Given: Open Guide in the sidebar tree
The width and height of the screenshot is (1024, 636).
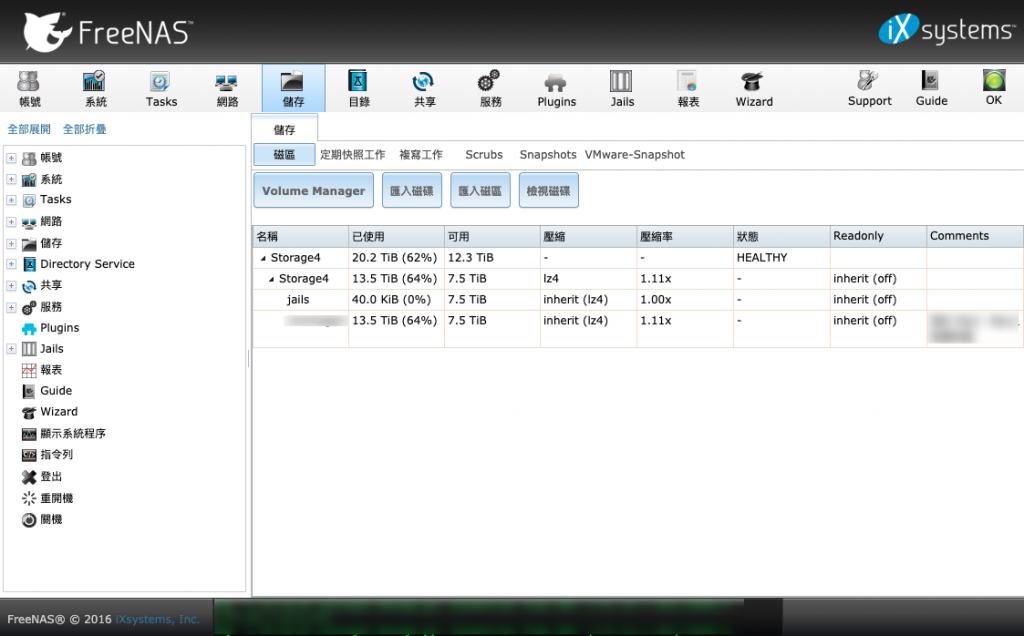Looking at the screenshot, I should (46, 391).
